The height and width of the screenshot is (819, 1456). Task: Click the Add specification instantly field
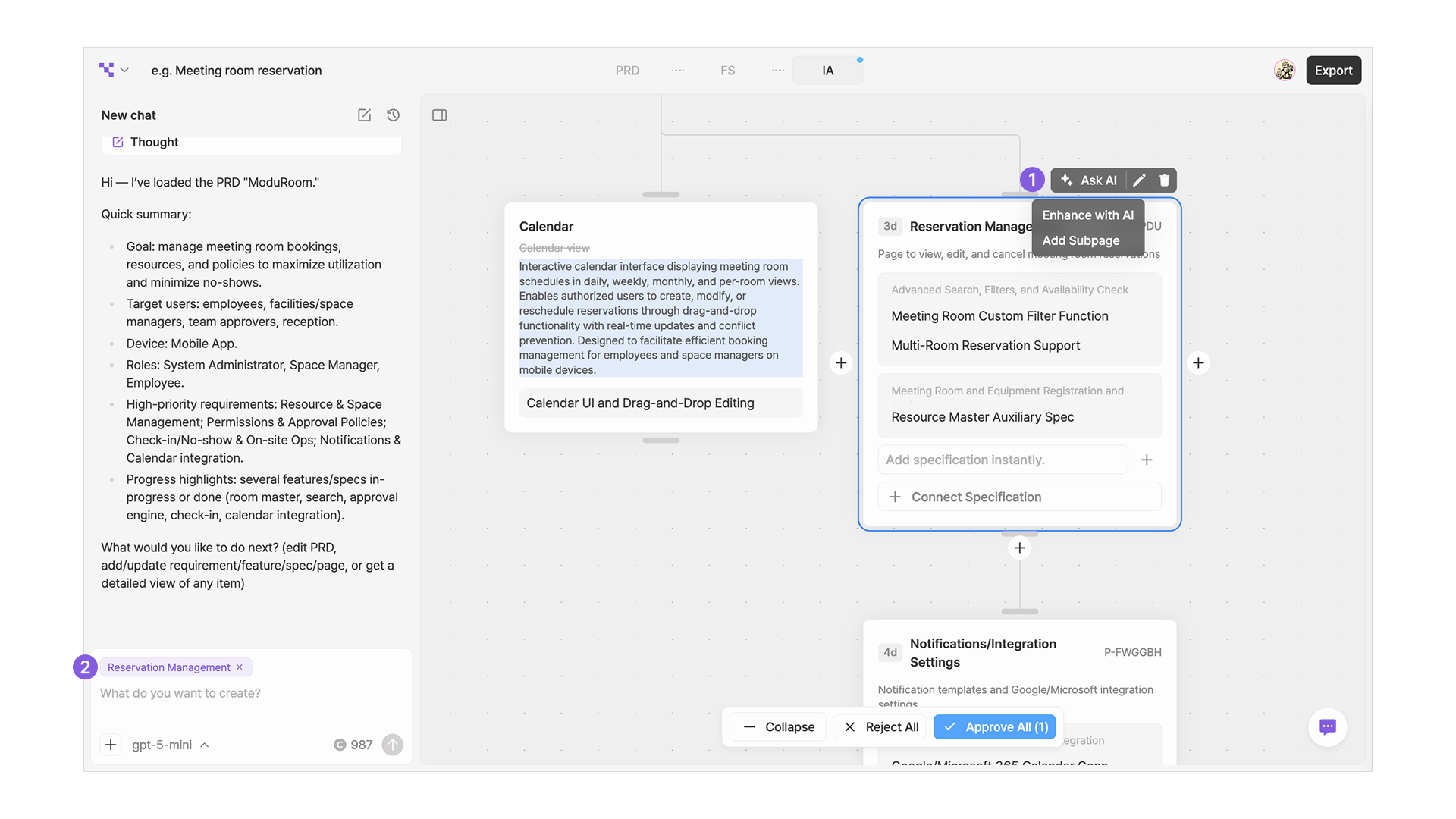tap(1003, 460)
